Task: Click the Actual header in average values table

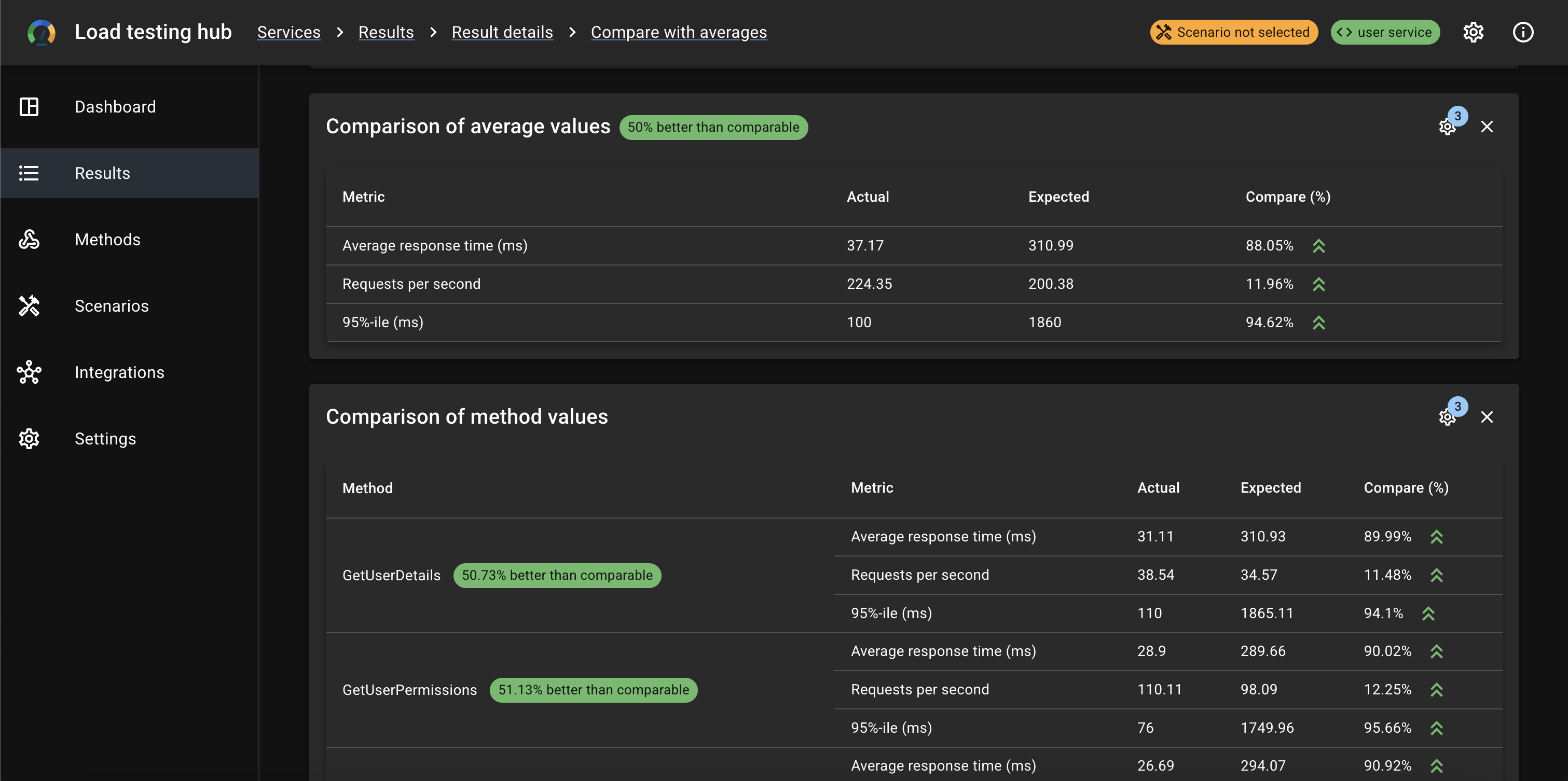Action: click(x=868, y=197)
